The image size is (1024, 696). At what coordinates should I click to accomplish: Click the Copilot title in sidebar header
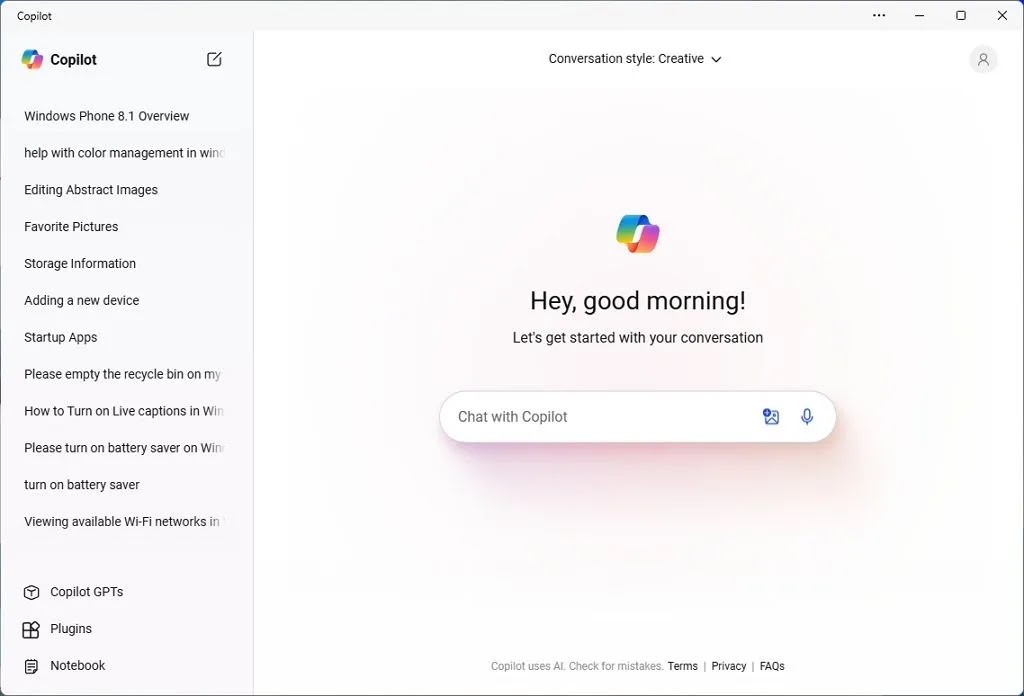73,59
